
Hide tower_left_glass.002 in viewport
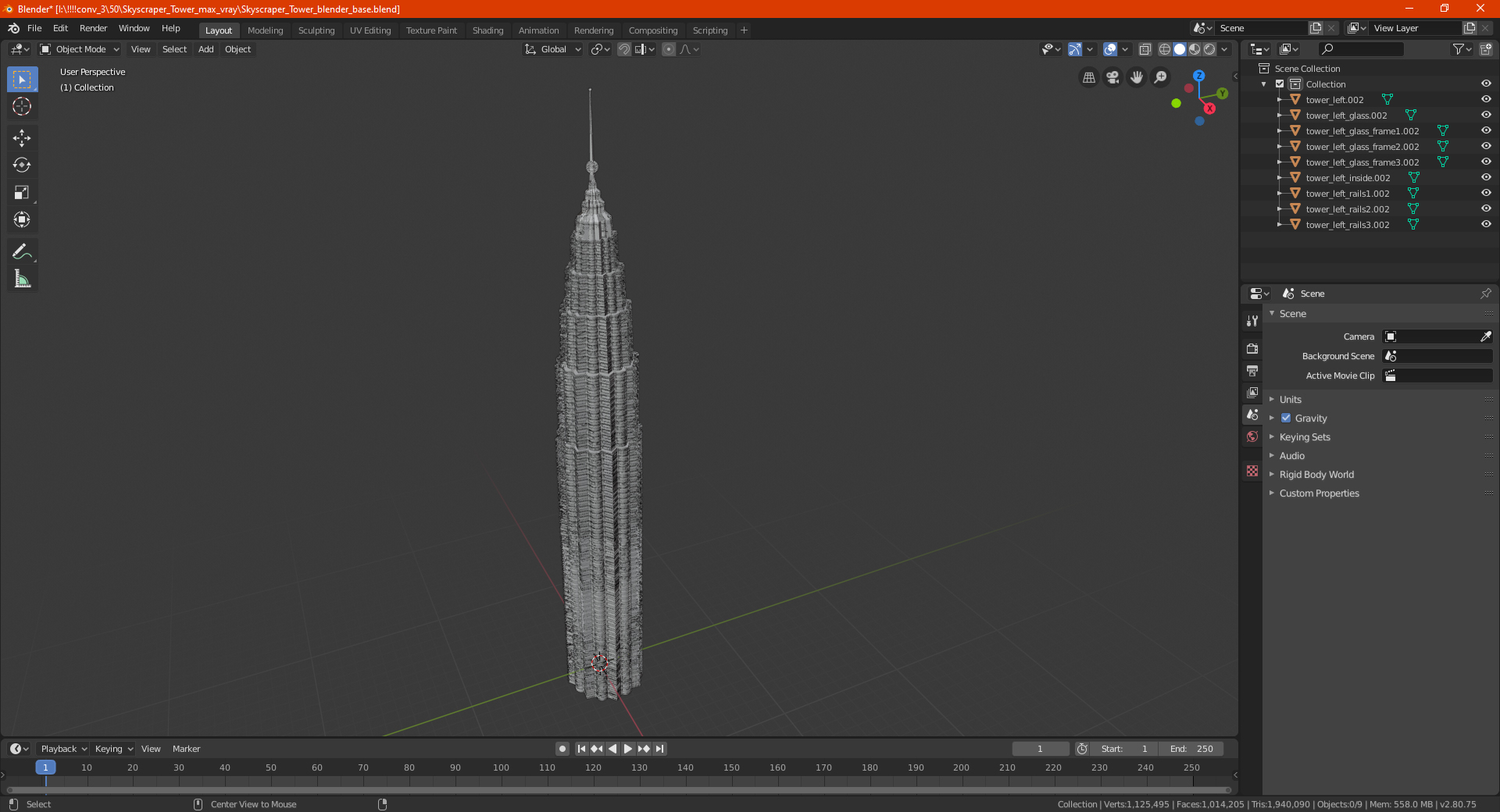pyautogui.click(x=1486, y=116)
